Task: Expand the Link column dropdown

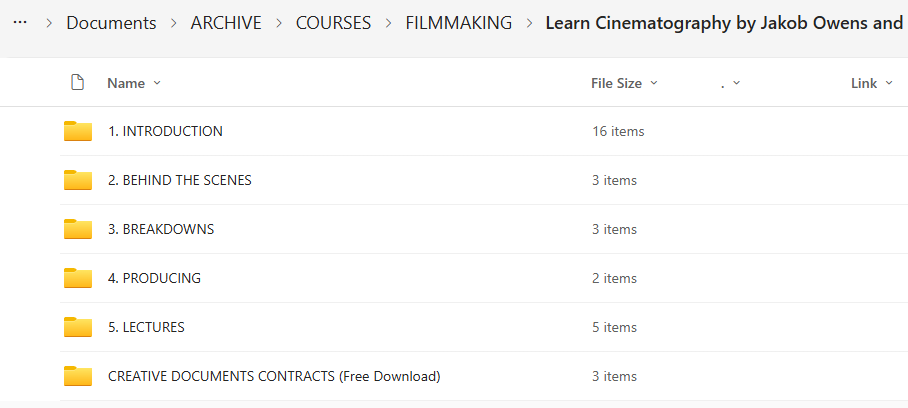Action: pos(870,83)
